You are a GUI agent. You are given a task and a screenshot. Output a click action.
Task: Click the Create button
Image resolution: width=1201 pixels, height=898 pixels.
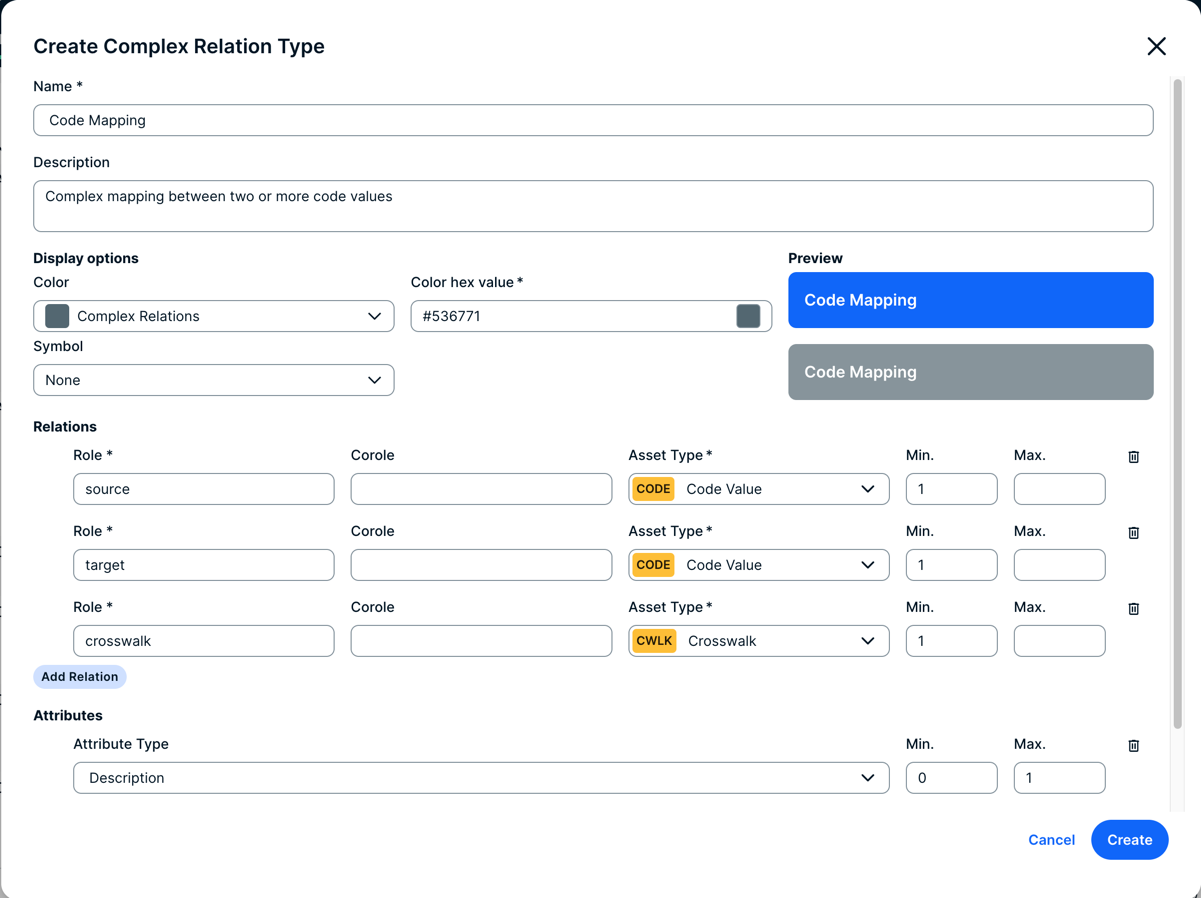(x=1129, y=840)
